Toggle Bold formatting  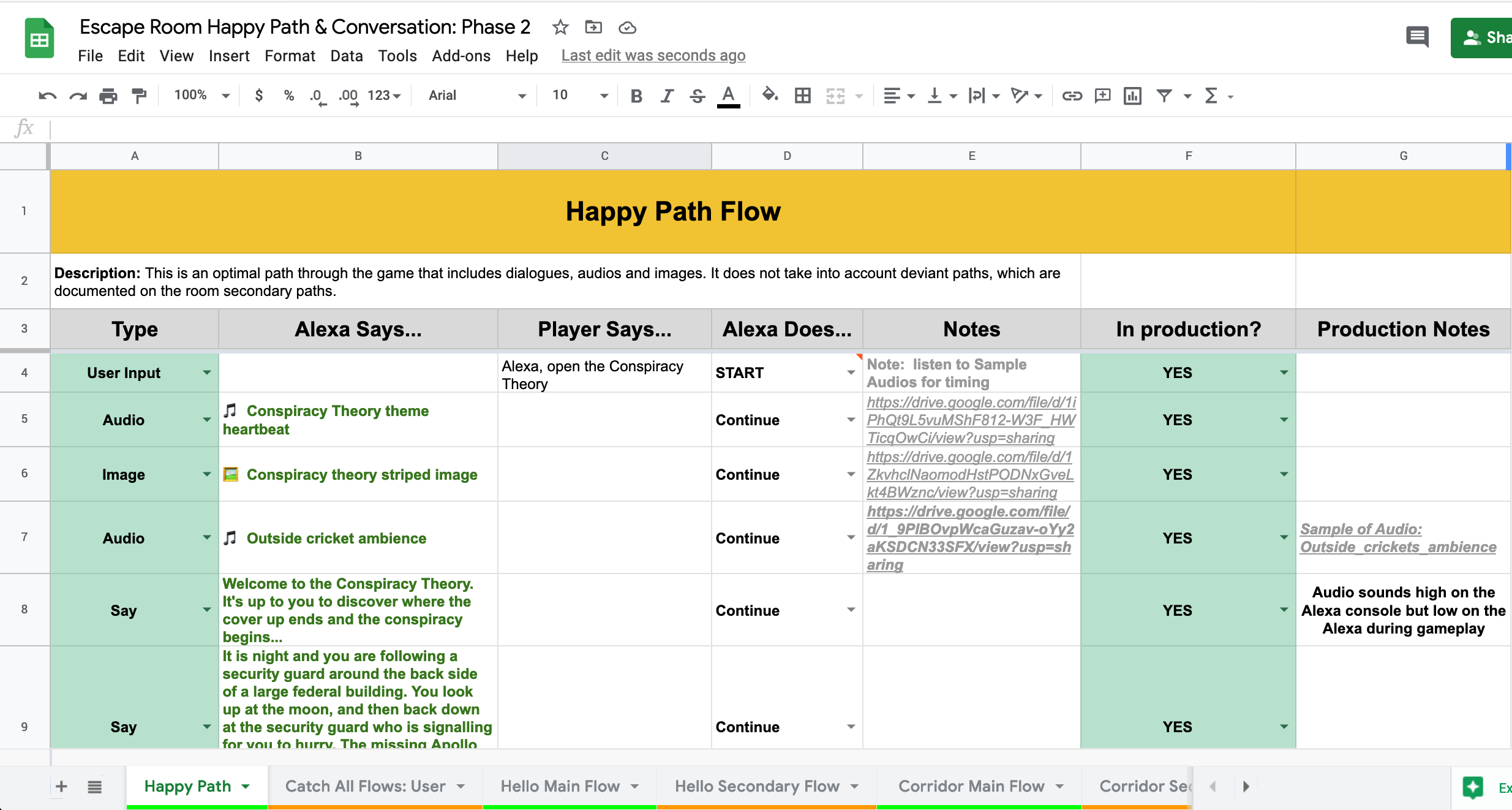point(636,96)
